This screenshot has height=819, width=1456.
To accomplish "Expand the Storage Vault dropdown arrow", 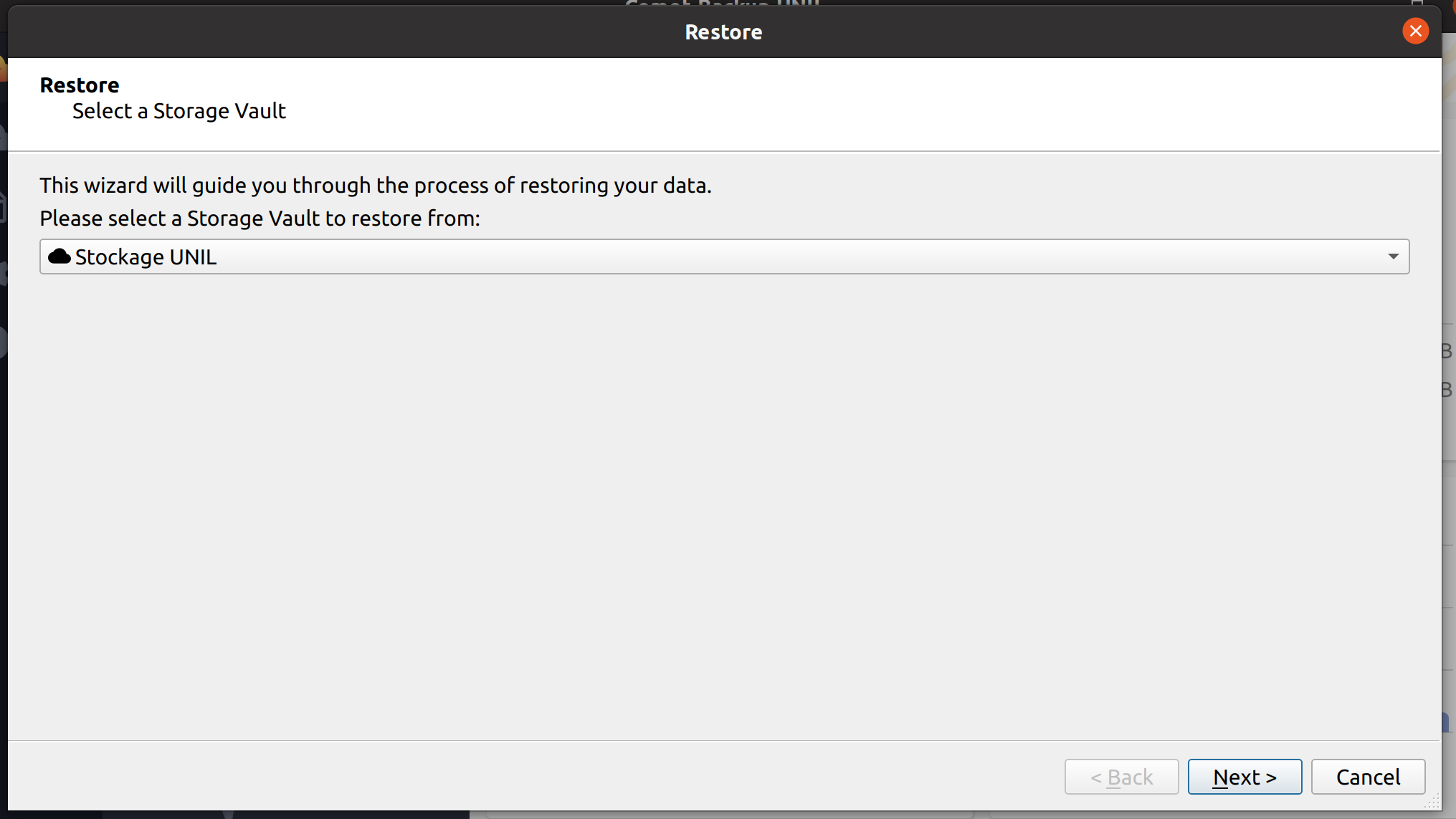I will (x=1393, y=257).
